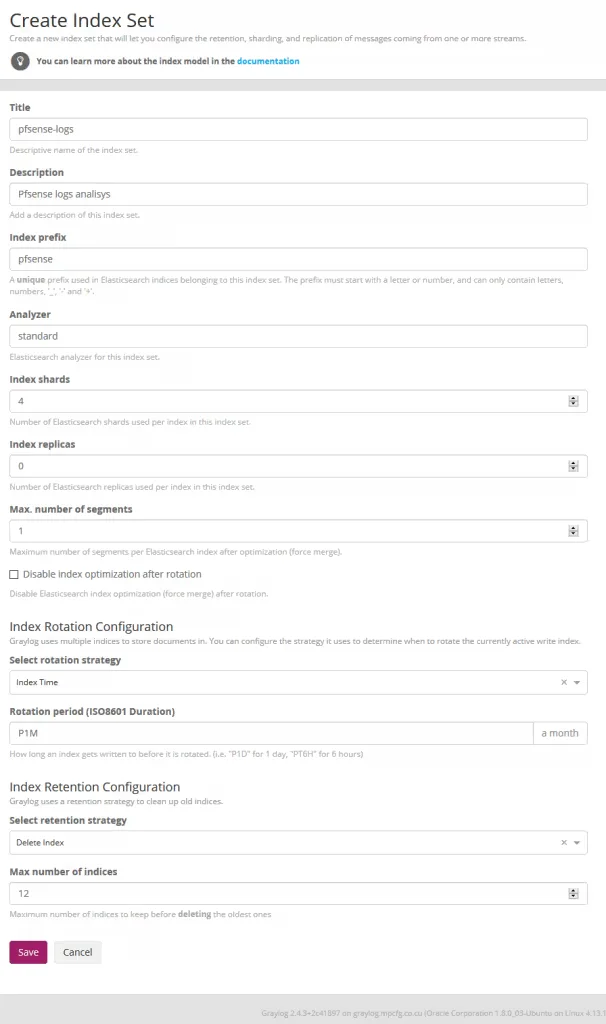Viewport: 606px width, 1024px height.
Task: Open the Index Time rotation strategy select
Action: click(x=280, y=682)
